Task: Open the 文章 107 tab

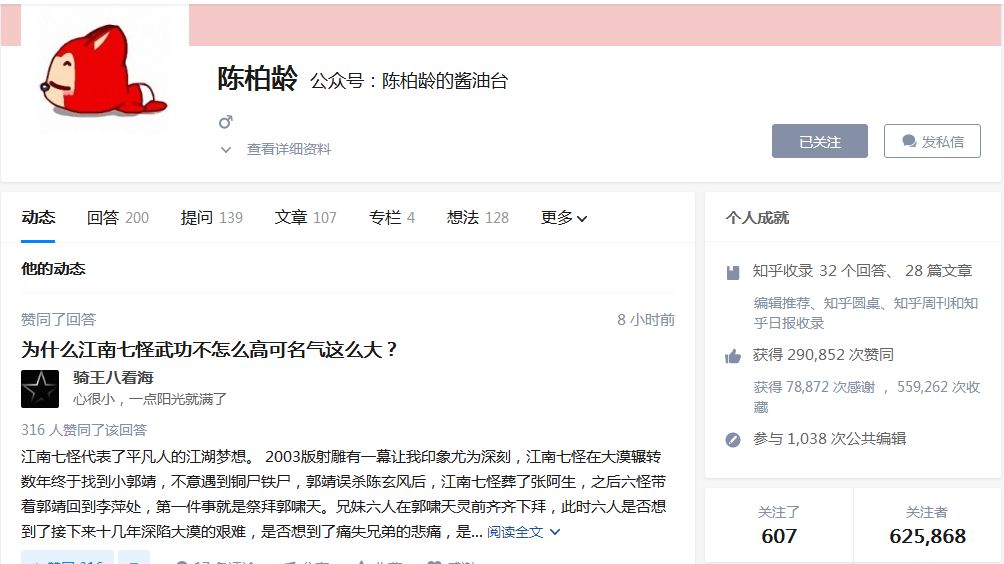Action: click(305, 218)
